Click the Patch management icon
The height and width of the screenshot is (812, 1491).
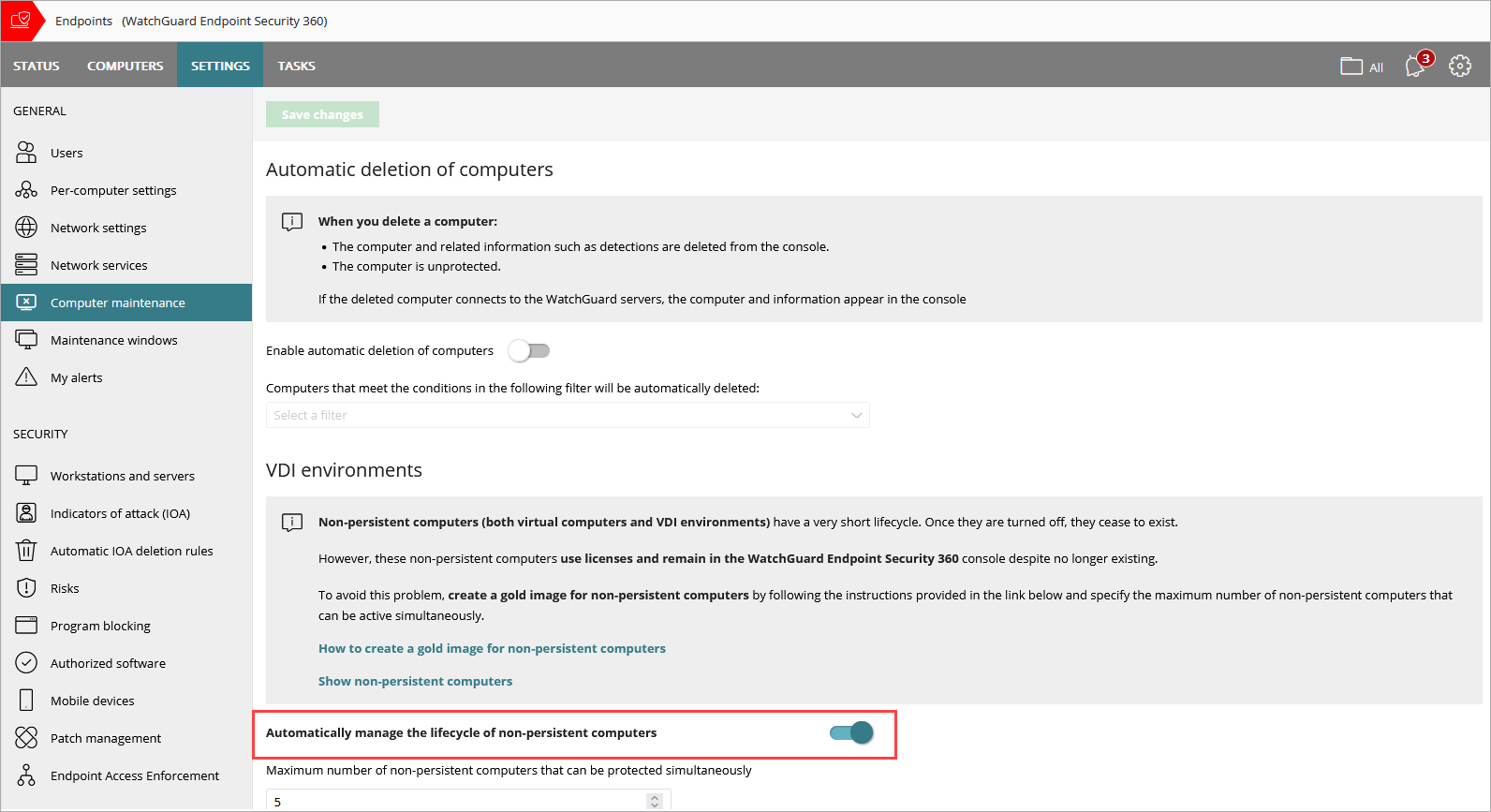coord(26,738)
